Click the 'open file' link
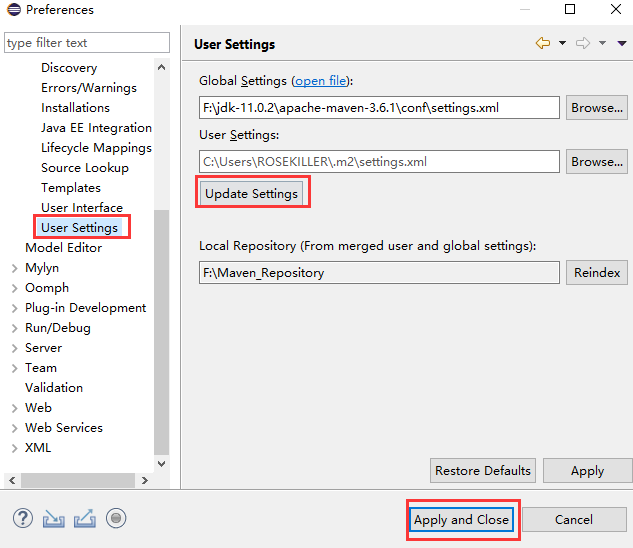 coord(321,81)
